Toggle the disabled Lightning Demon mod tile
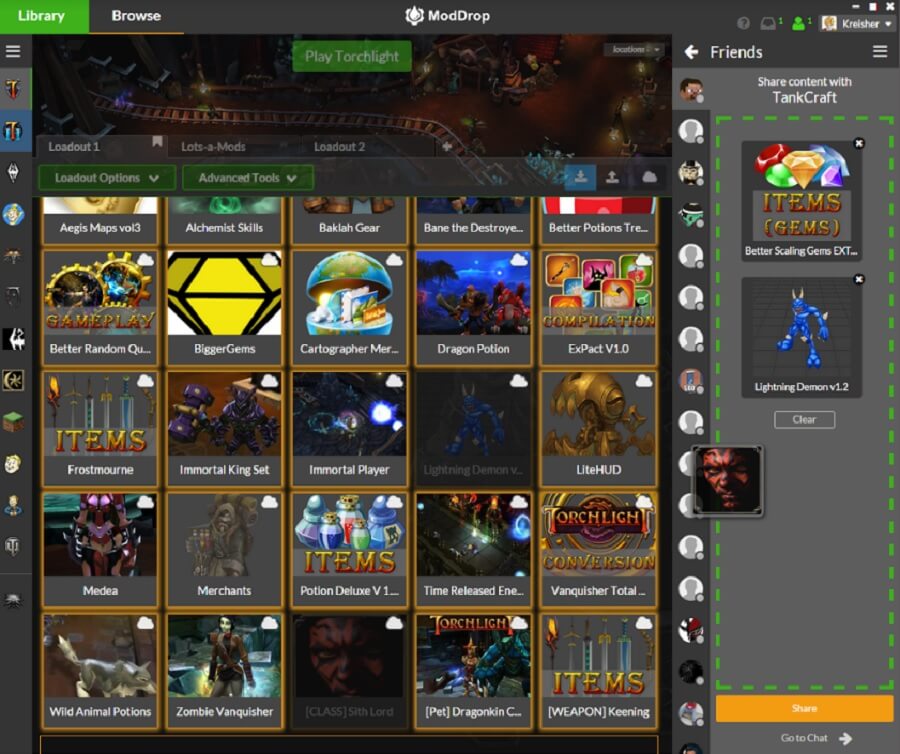Image resolution: width=900 pixels, height=754 pixels. click(x=474, y=428)
